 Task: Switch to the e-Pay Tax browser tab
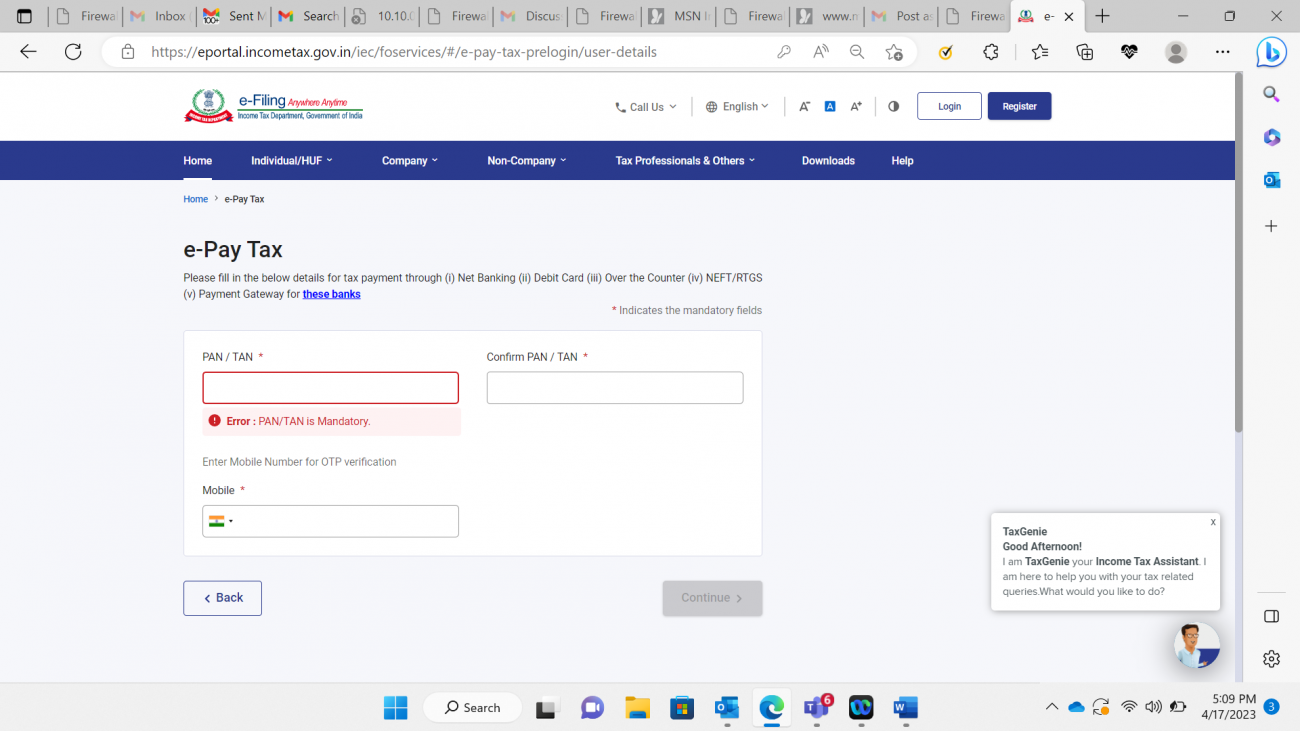pyautogui.click(x=1040, y=16)
